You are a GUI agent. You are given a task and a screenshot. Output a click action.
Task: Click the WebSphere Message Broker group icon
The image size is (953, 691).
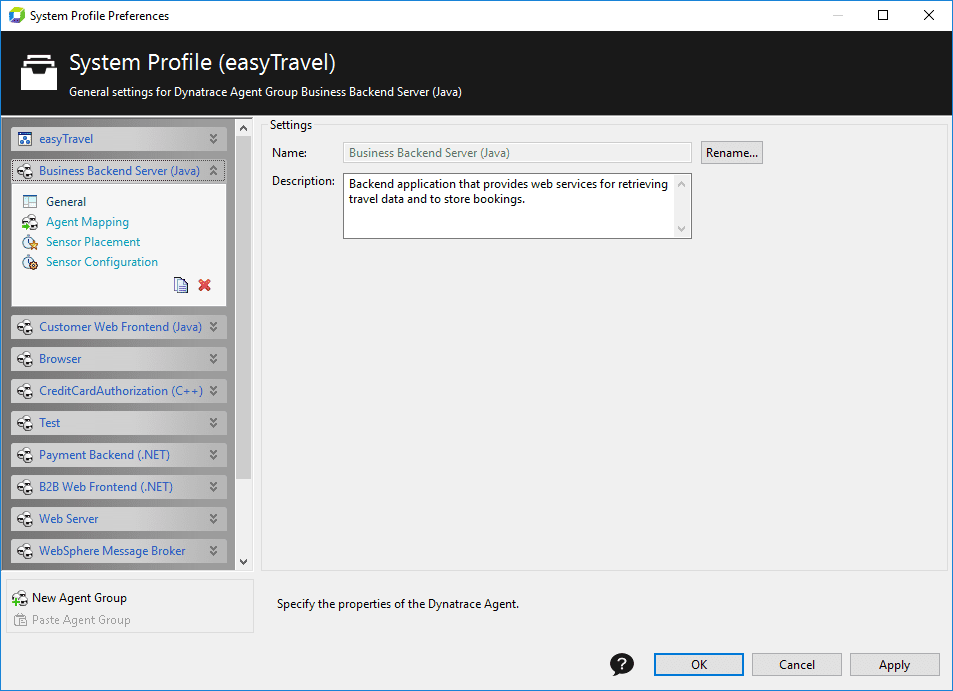pyautogui.click(x=25, y=551)
